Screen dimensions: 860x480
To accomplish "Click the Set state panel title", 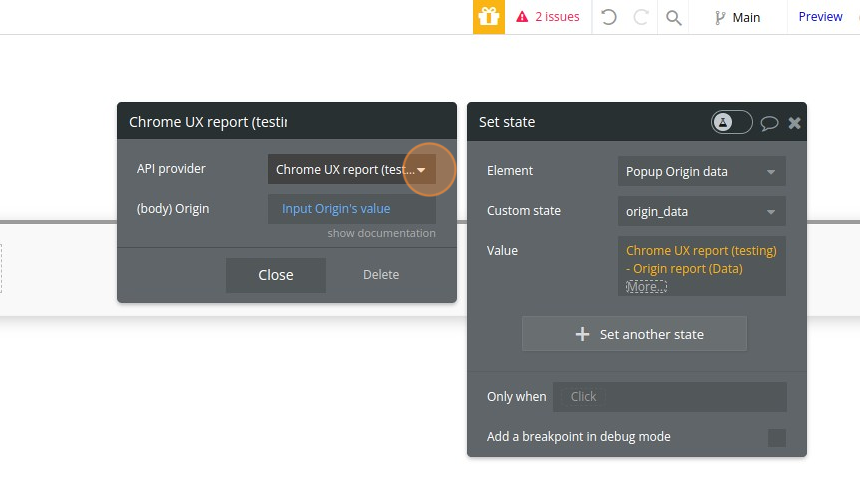I will (x=507, y=122).
